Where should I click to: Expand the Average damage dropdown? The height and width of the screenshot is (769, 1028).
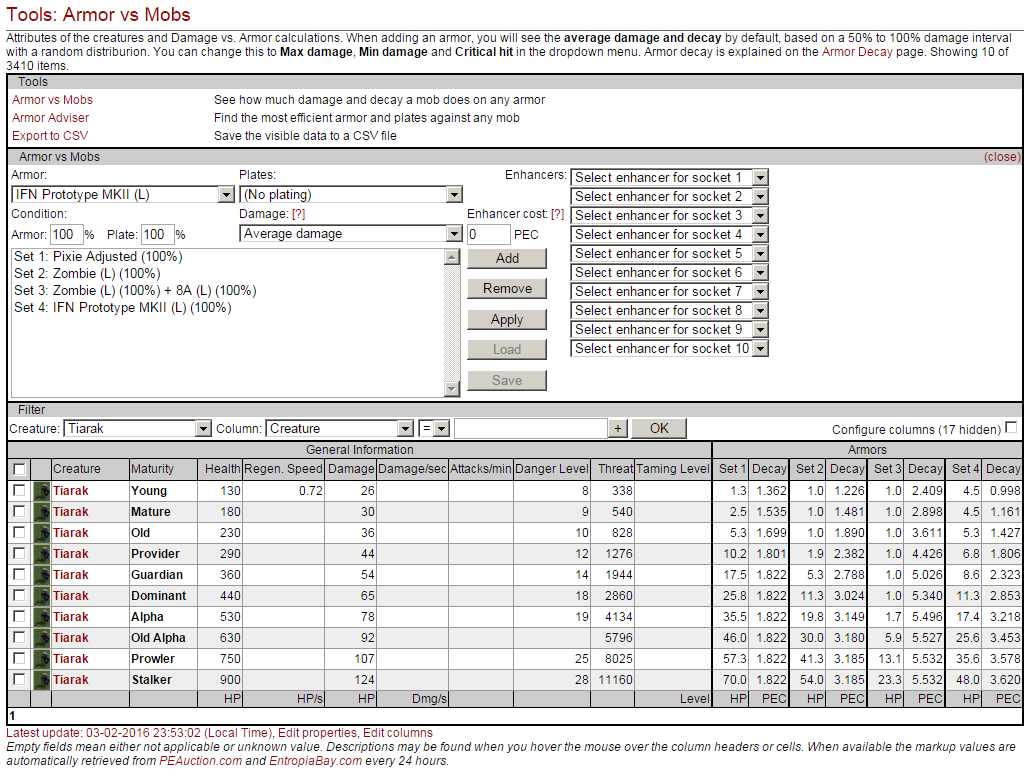tap(351, 234)
